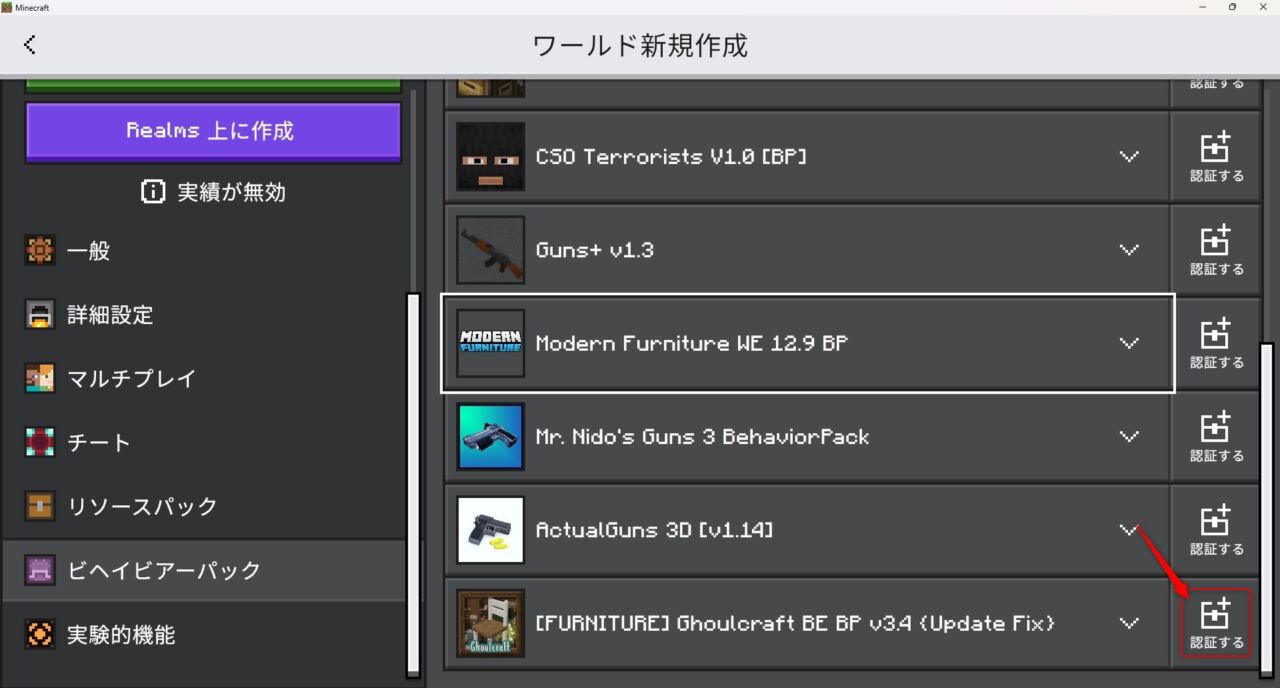Click the Realms 上に作成 button
The width and height of the screenshot is (1280, 688).
click(x=212, y=131)
